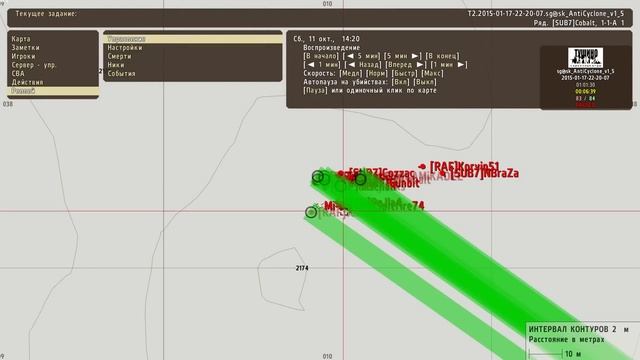The width and height of the screenshot is (640, 360).
Task: Skip forward five minutes [5 мин ►]
Action: (x=403, y=56)
